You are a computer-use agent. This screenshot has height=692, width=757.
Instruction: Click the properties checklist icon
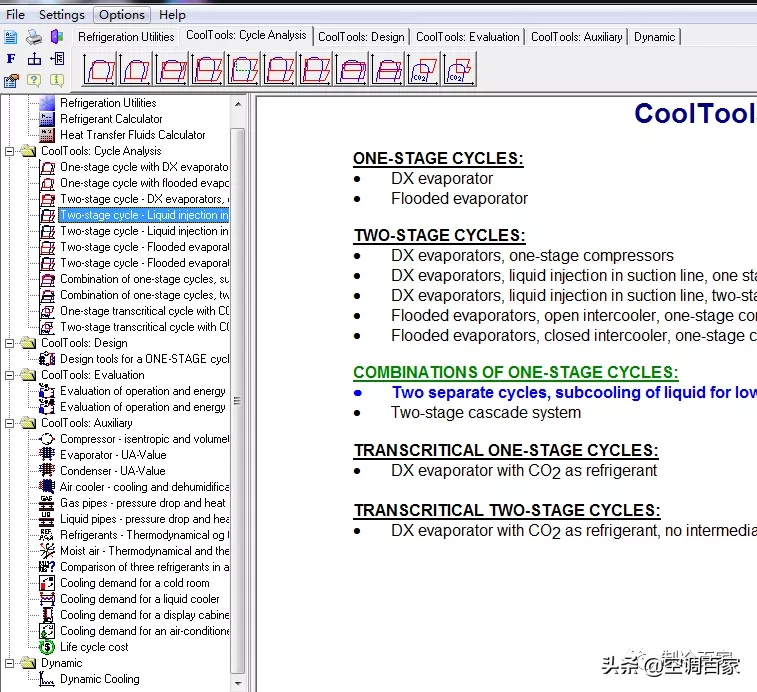tap(11, 81)
